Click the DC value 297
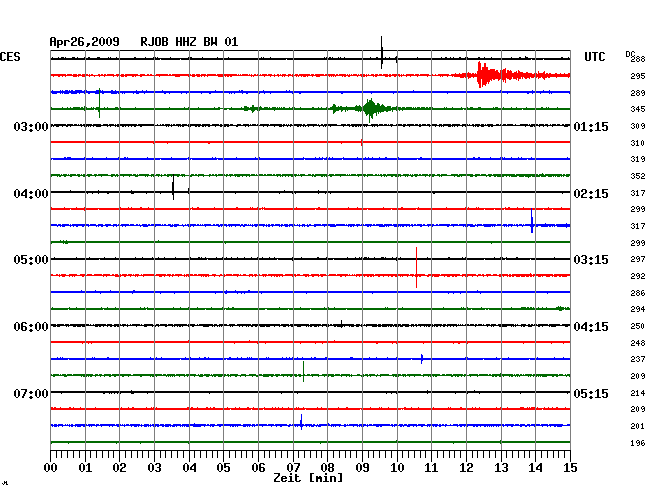The image size is (650, 494). [x=638, y=259]
